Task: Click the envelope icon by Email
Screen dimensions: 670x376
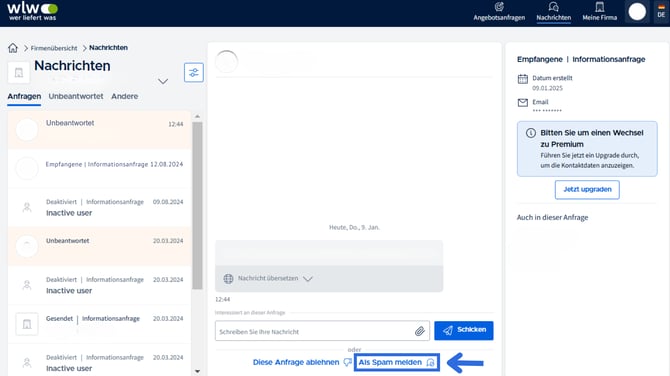Action: [523, 103]
